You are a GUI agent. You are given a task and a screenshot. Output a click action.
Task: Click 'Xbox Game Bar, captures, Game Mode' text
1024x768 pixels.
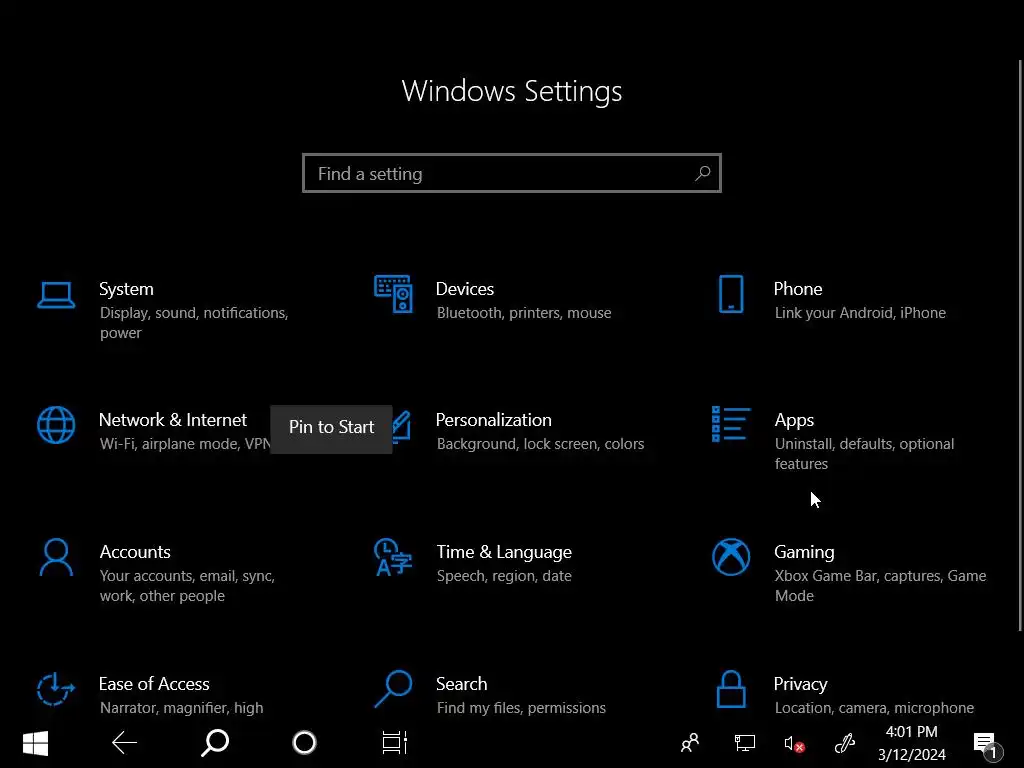(880, 586)
